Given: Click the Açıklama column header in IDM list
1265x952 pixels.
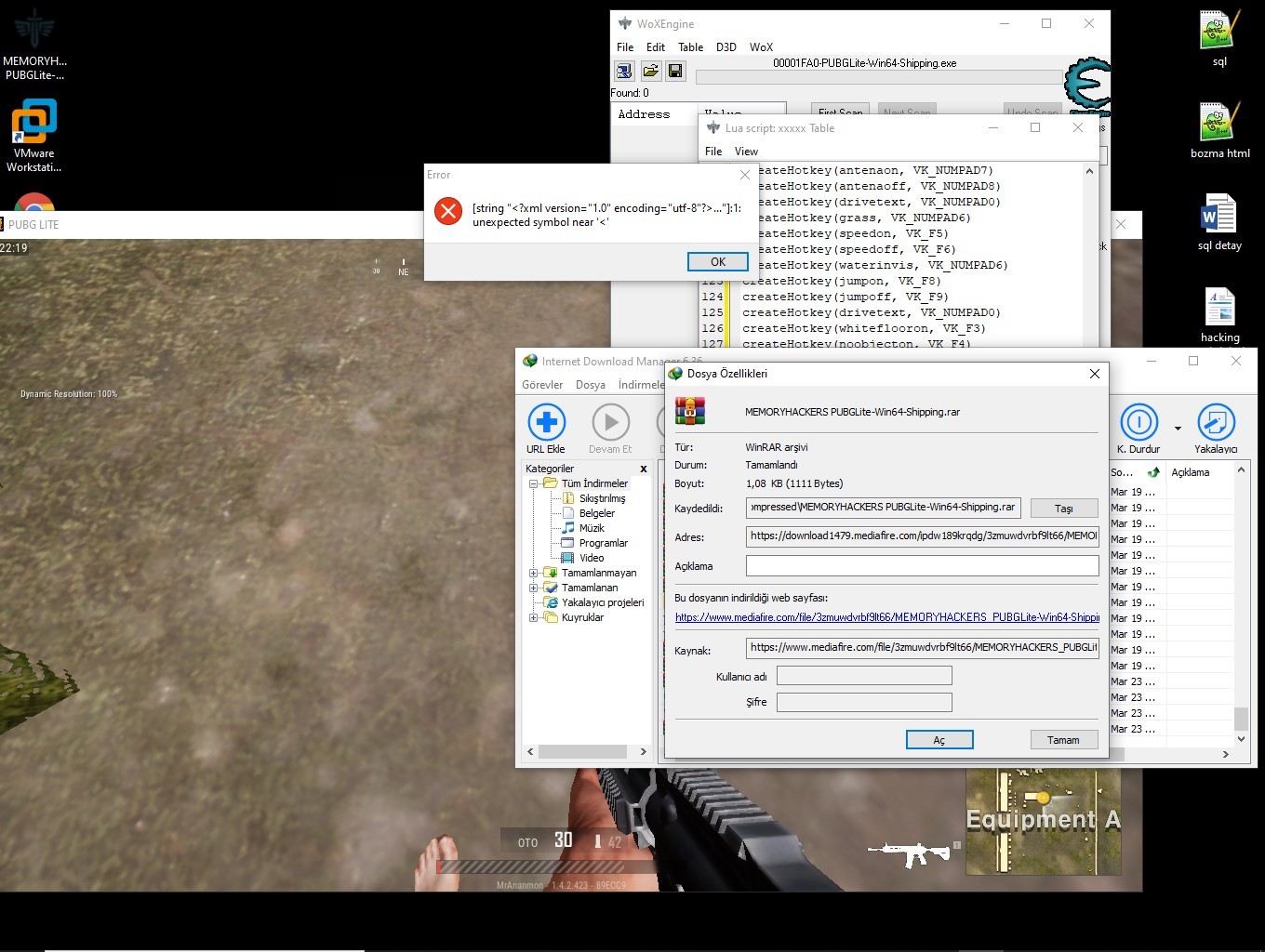Looking at the screenshot, I should (x=1199, y=472).
